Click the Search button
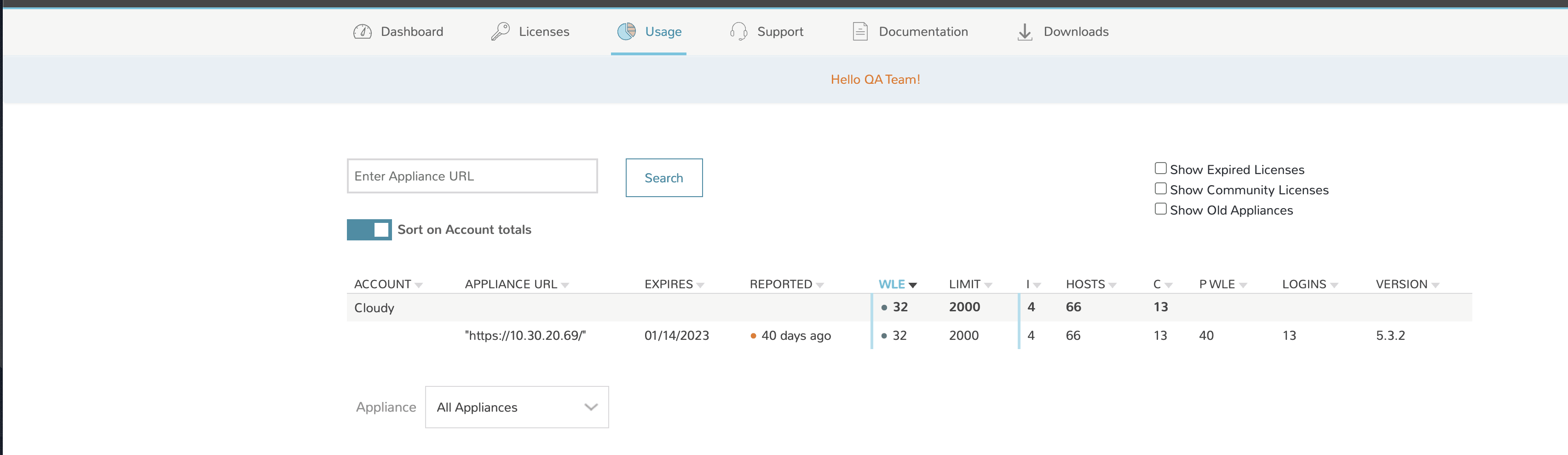The width and height of the screenshot is (1568, 455). pos(663,177)
